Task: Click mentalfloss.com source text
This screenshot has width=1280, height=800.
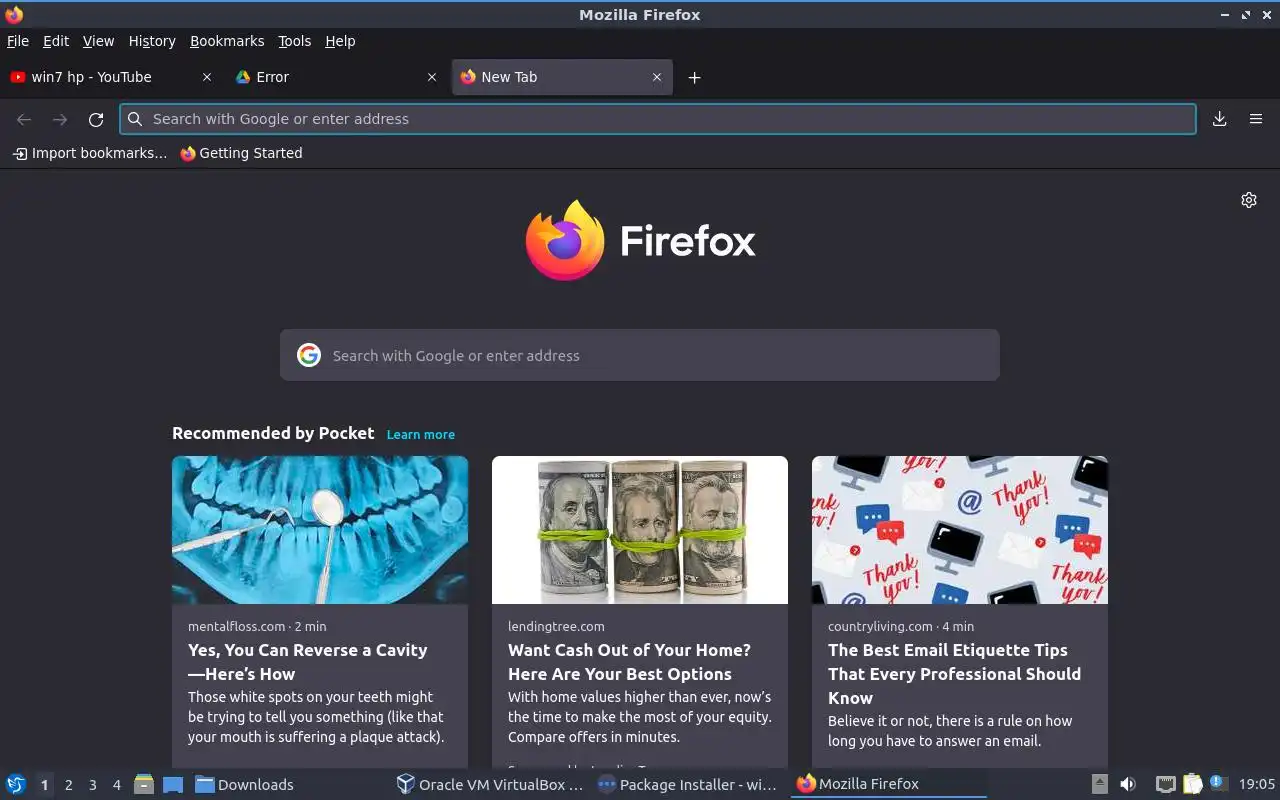Action: point(236,626)
